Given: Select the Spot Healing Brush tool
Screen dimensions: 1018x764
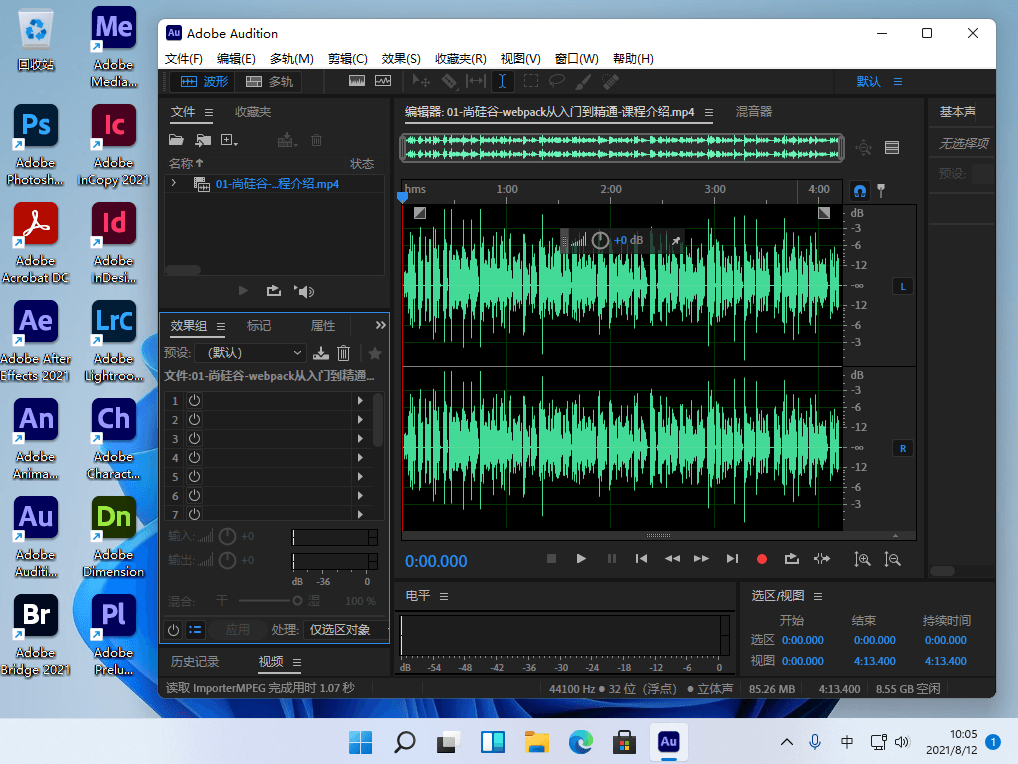Looking at the screenshot, I should coord(610,81).
